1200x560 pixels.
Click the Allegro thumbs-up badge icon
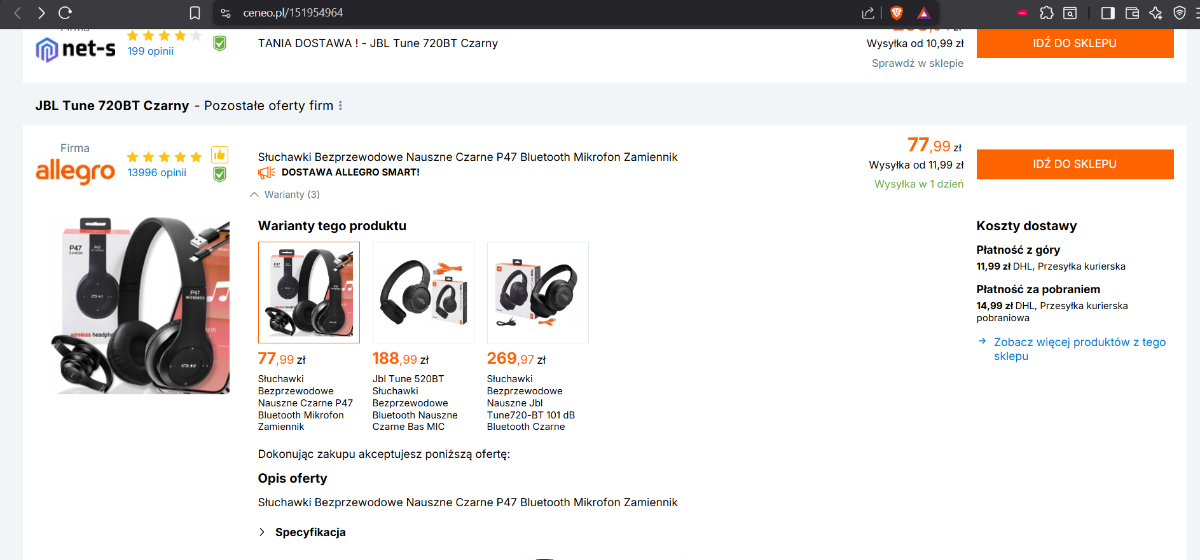219,155
